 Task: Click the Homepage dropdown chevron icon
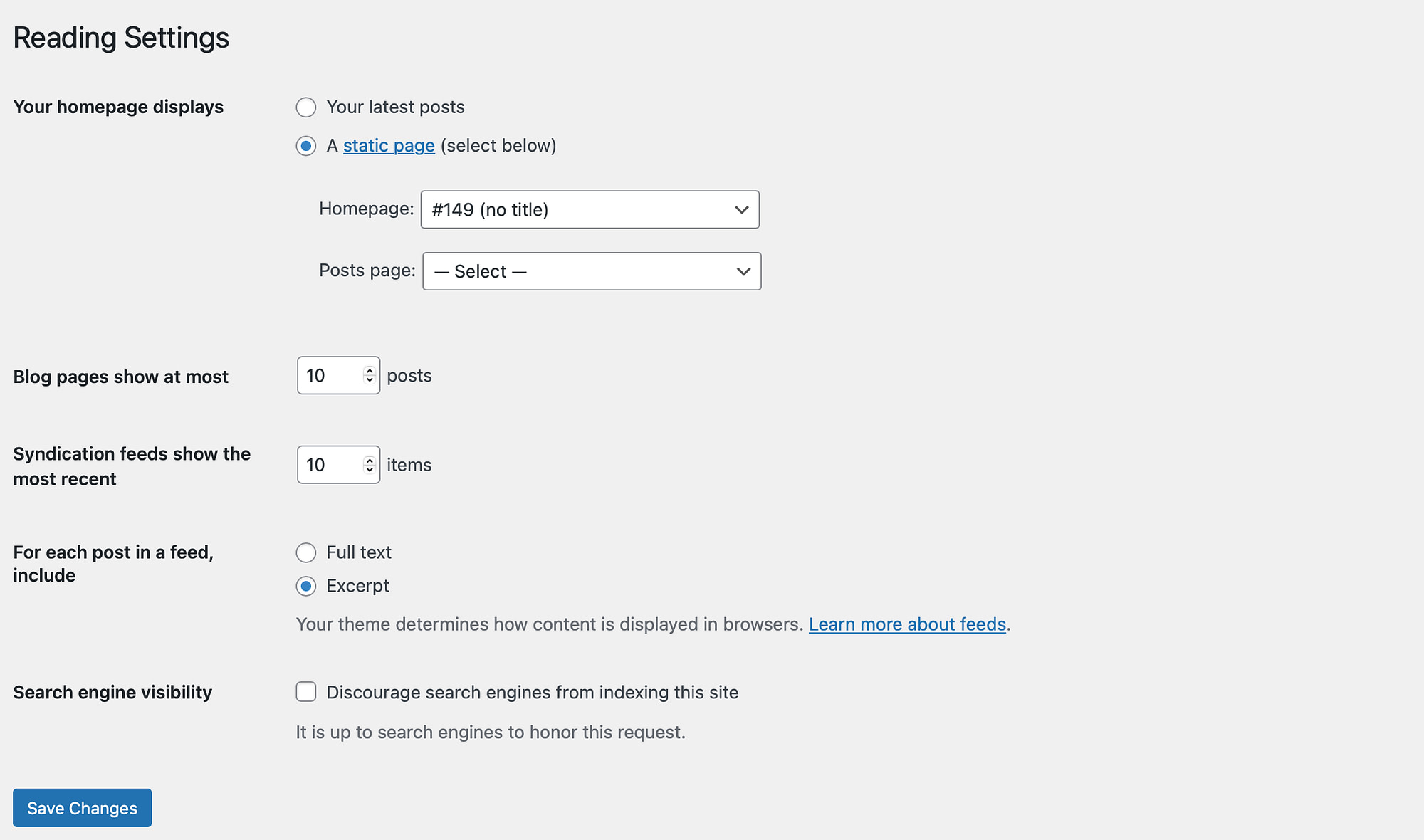click(741, 209)
